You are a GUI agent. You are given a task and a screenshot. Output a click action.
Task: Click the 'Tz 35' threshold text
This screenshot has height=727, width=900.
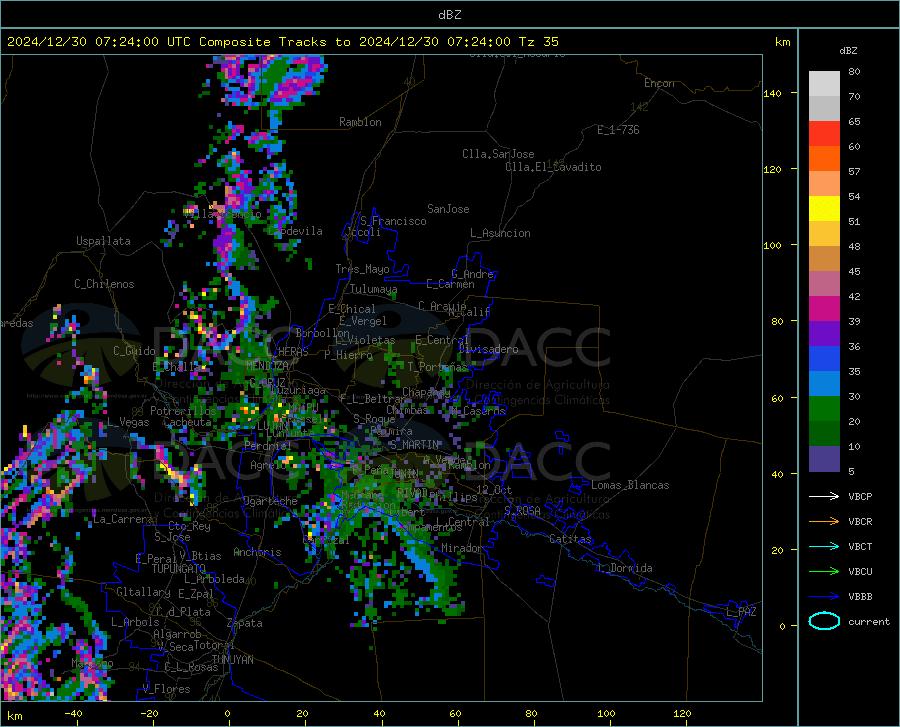pos(539,42)
